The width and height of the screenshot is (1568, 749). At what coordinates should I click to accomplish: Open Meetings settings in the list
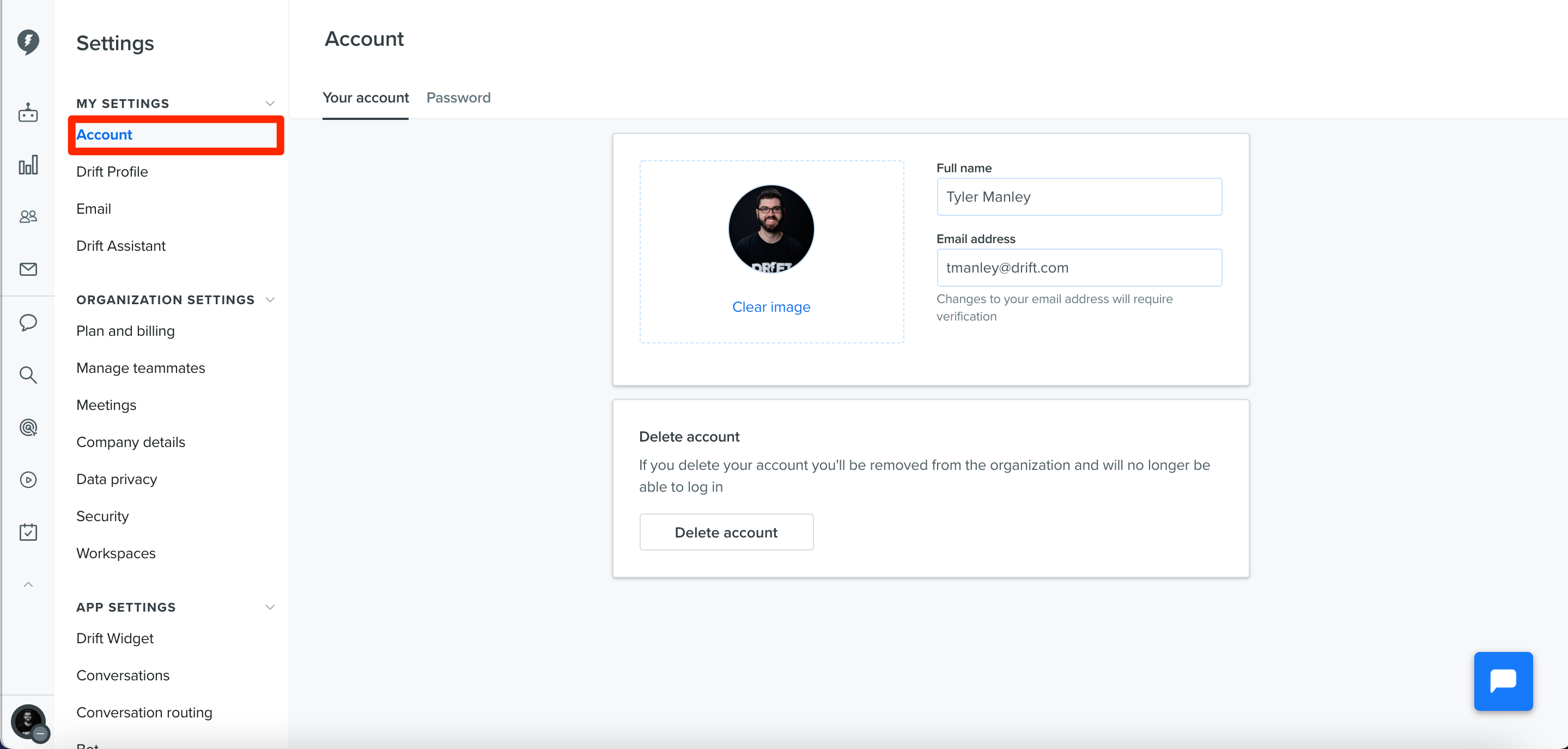pyautogui.click(x=106, y=405)
